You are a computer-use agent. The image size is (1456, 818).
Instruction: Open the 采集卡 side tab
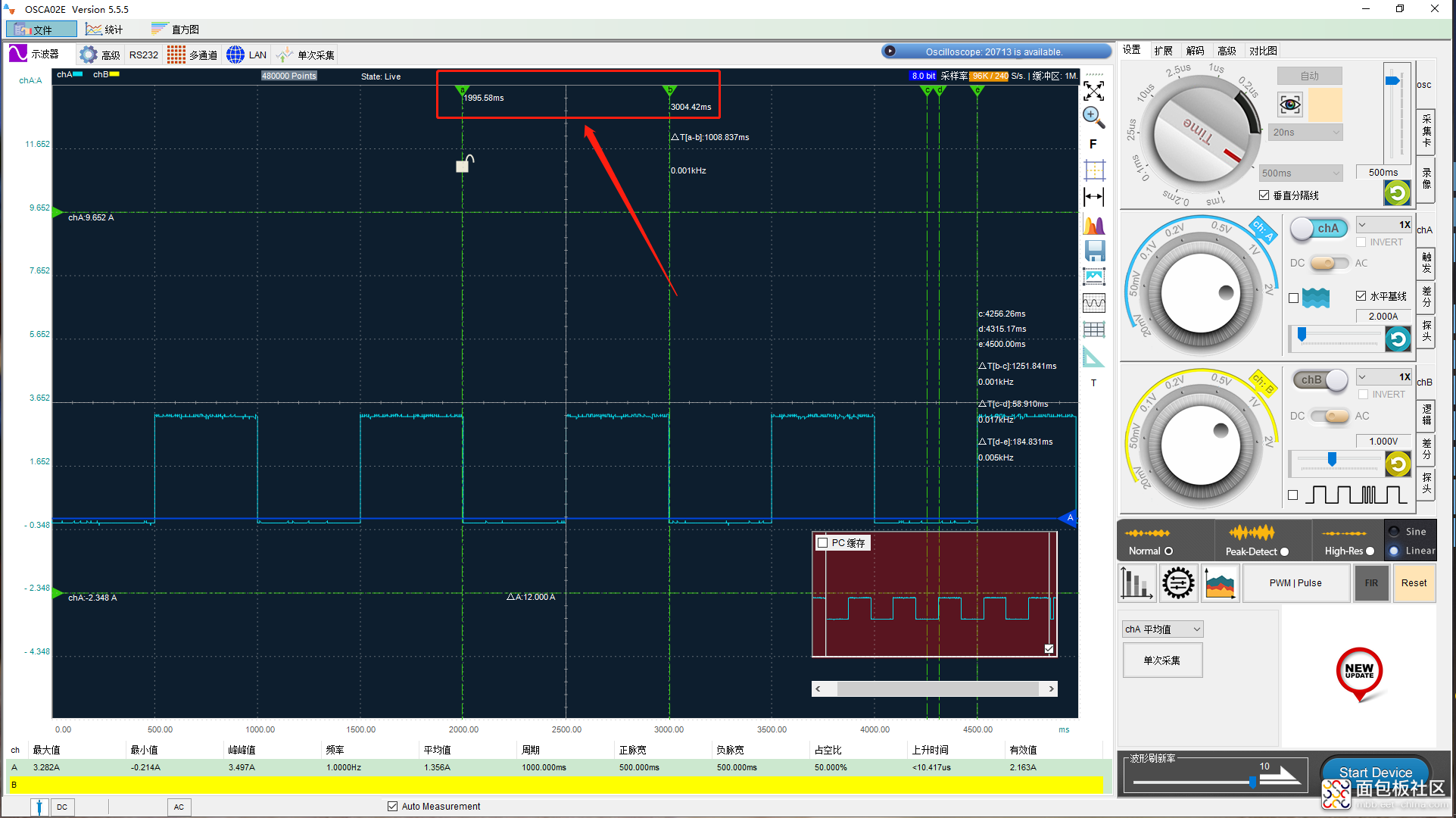click(x=1426, y=131)
